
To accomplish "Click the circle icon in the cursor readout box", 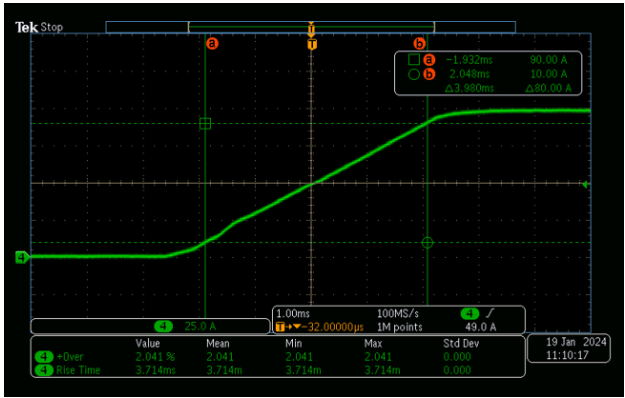I will pyautogui.click(x=414, y=74).
